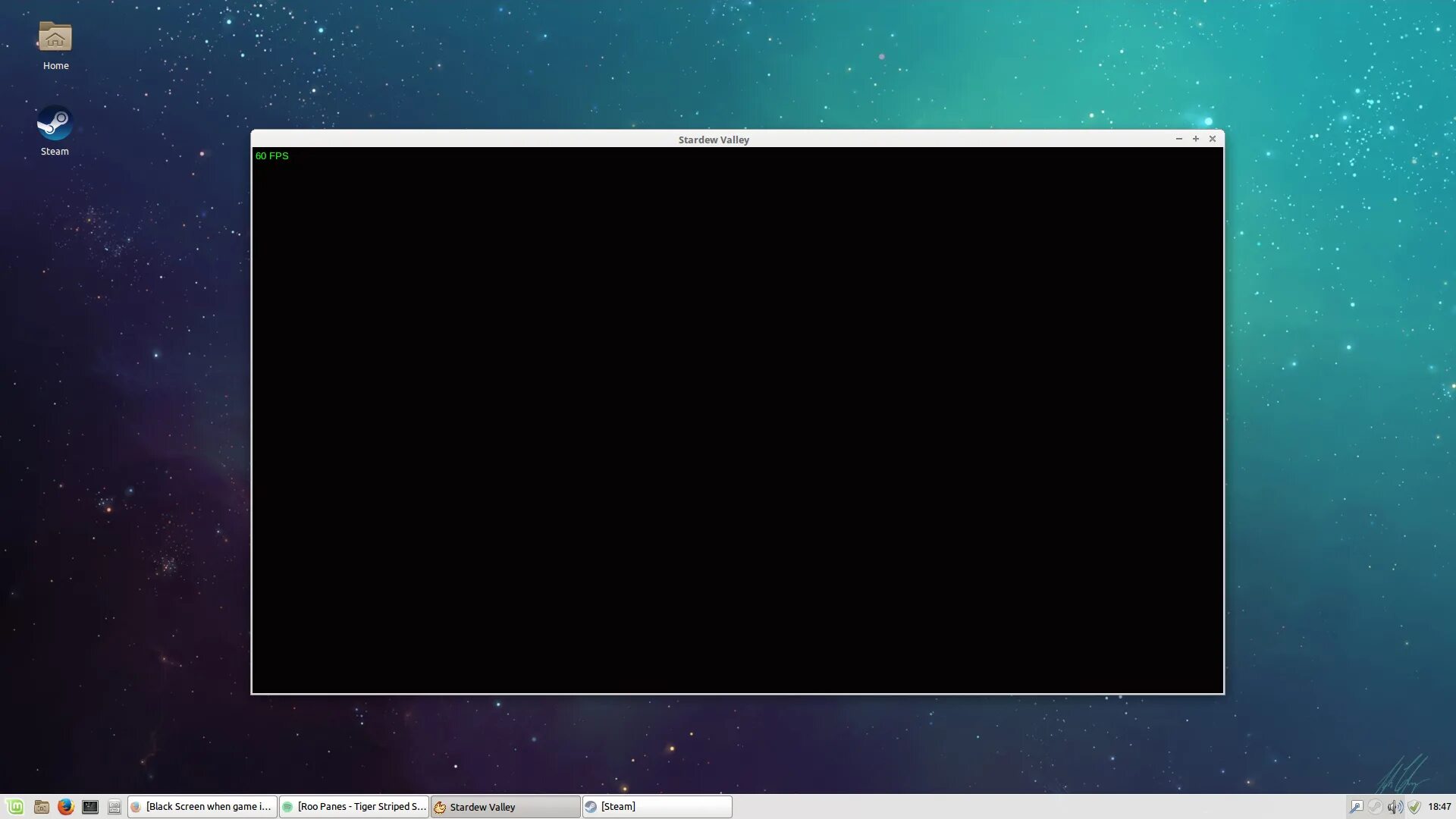Image resolution: width=1456 pixels, height=819 pixels.
Task: Open the volume control tray icon
Action: [1395, 807]
